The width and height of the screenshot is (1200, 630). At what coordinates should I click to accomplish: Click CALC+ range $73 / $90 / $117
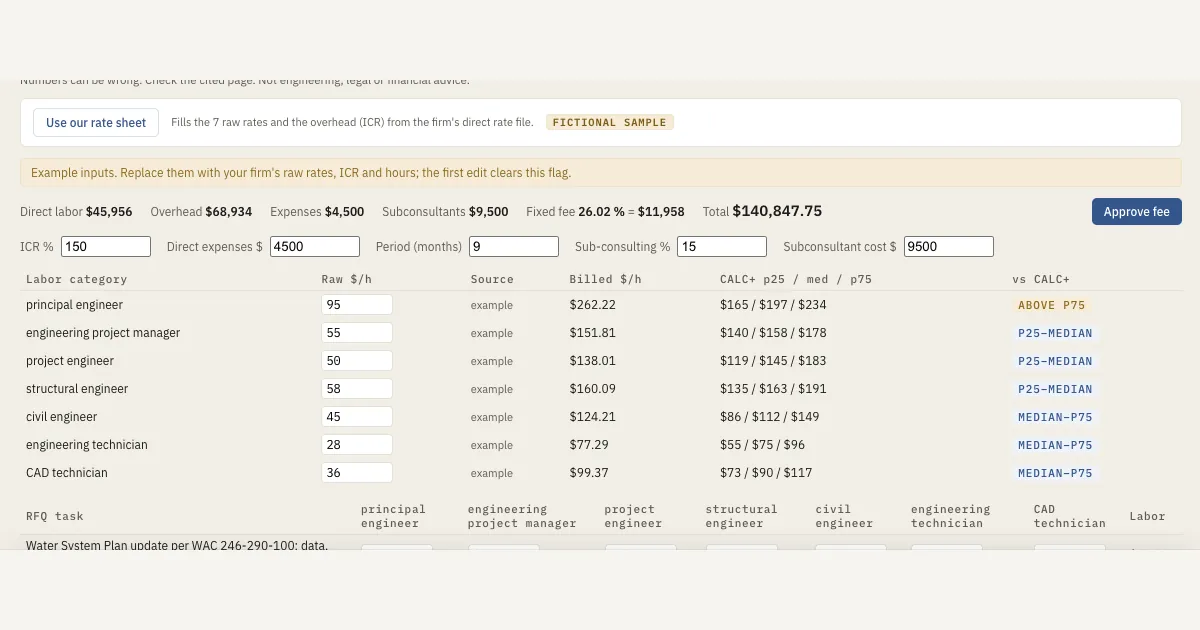[x=766, y=473]
